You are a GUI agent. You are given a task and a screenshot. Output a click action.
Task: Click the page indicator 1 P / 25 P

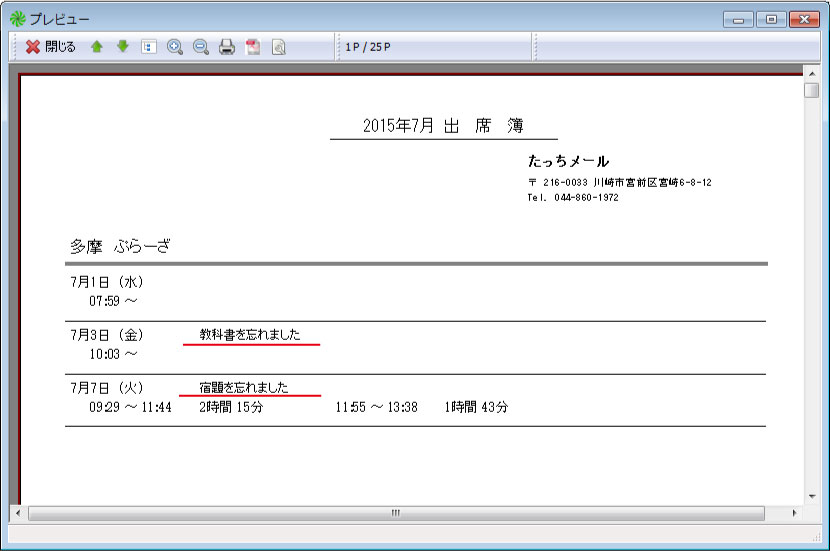(368, 47)
